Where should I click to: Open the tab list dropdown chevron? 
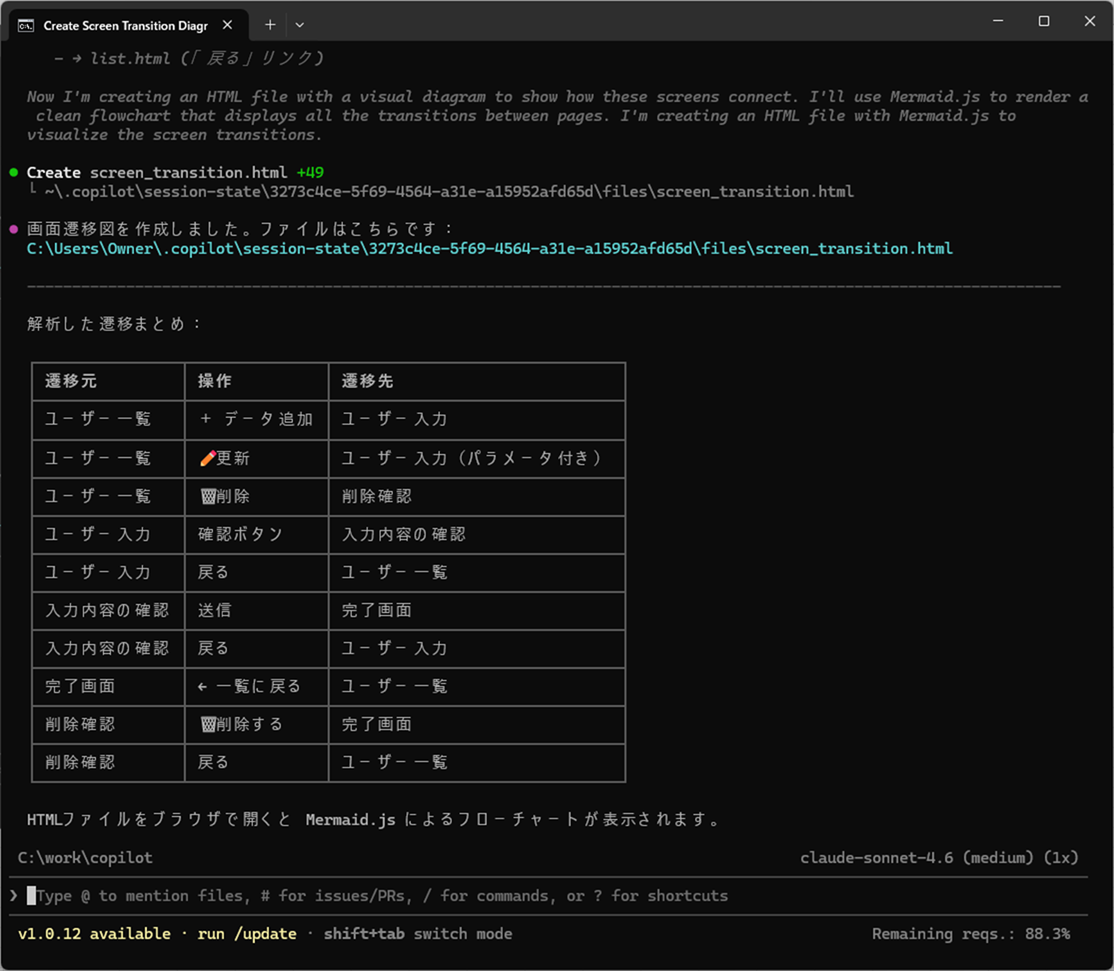coord(298,24)
